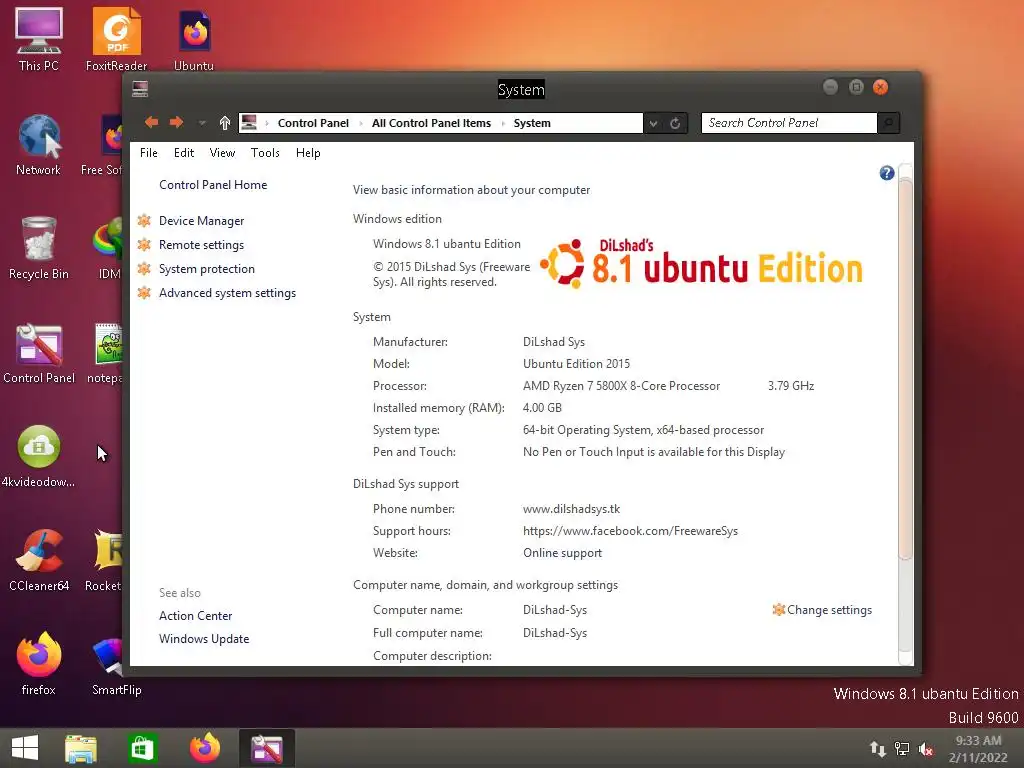Image resolution: width=1024 pixels, height=768 pixels.
Task: Go back with the orange left arrow
Action: pyautogui.click(x=152, y=122)
